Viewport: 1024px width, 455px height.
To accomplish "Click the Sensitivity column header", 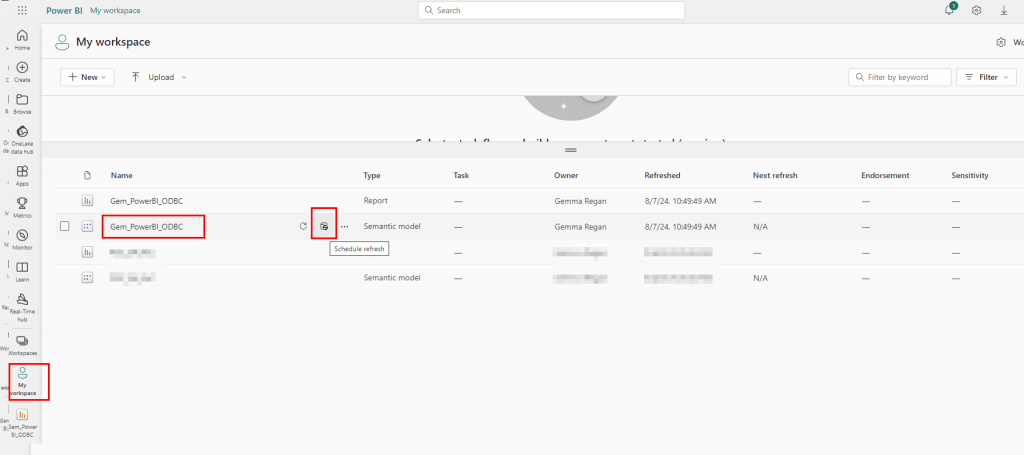I will click(970, 176).
